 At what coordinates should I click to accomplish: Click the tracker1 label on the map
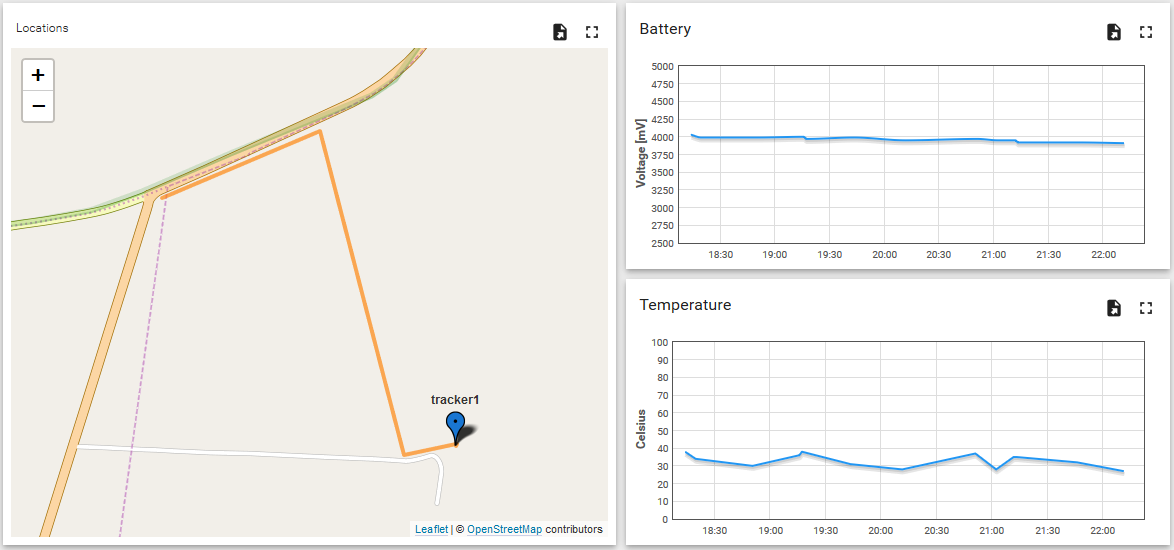click(x=454, y=400)
